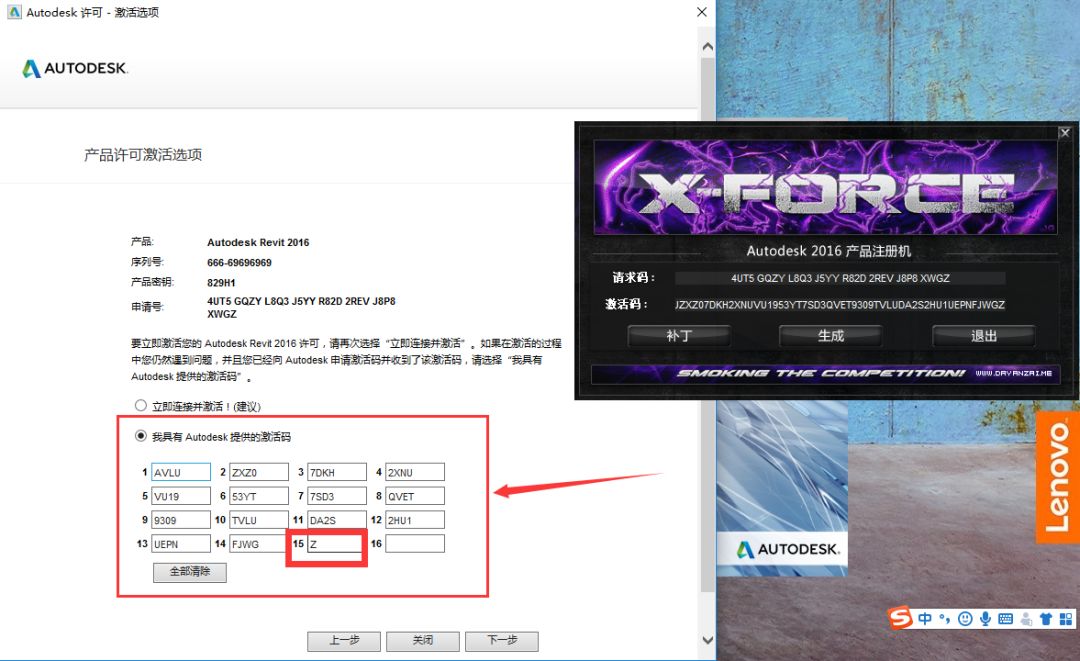Click activation field 12 containing 2HU1
Screen dimensions: 1080x661
(415, 520)
